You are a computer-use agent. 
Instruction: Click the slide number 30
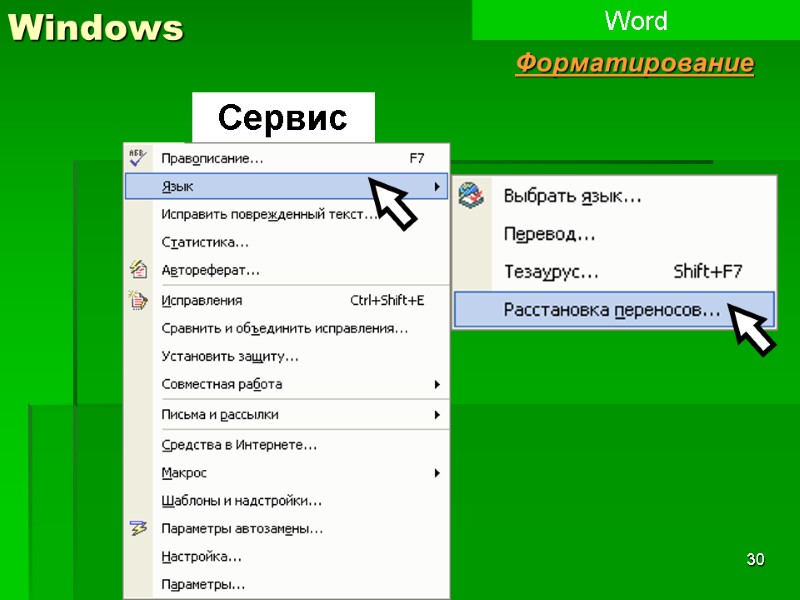tap(755, 559)
